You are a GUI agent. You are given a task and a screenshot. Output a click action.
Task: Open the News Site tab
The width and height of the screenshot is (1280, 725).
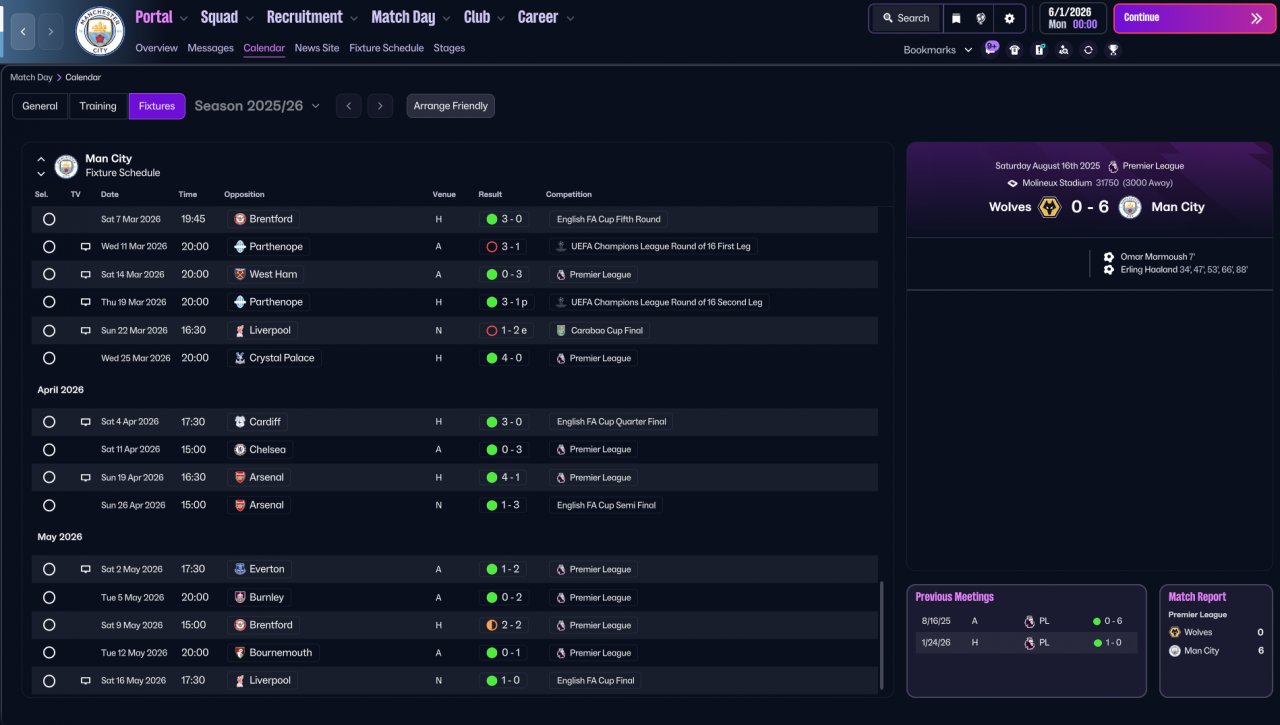click(317, 48)
